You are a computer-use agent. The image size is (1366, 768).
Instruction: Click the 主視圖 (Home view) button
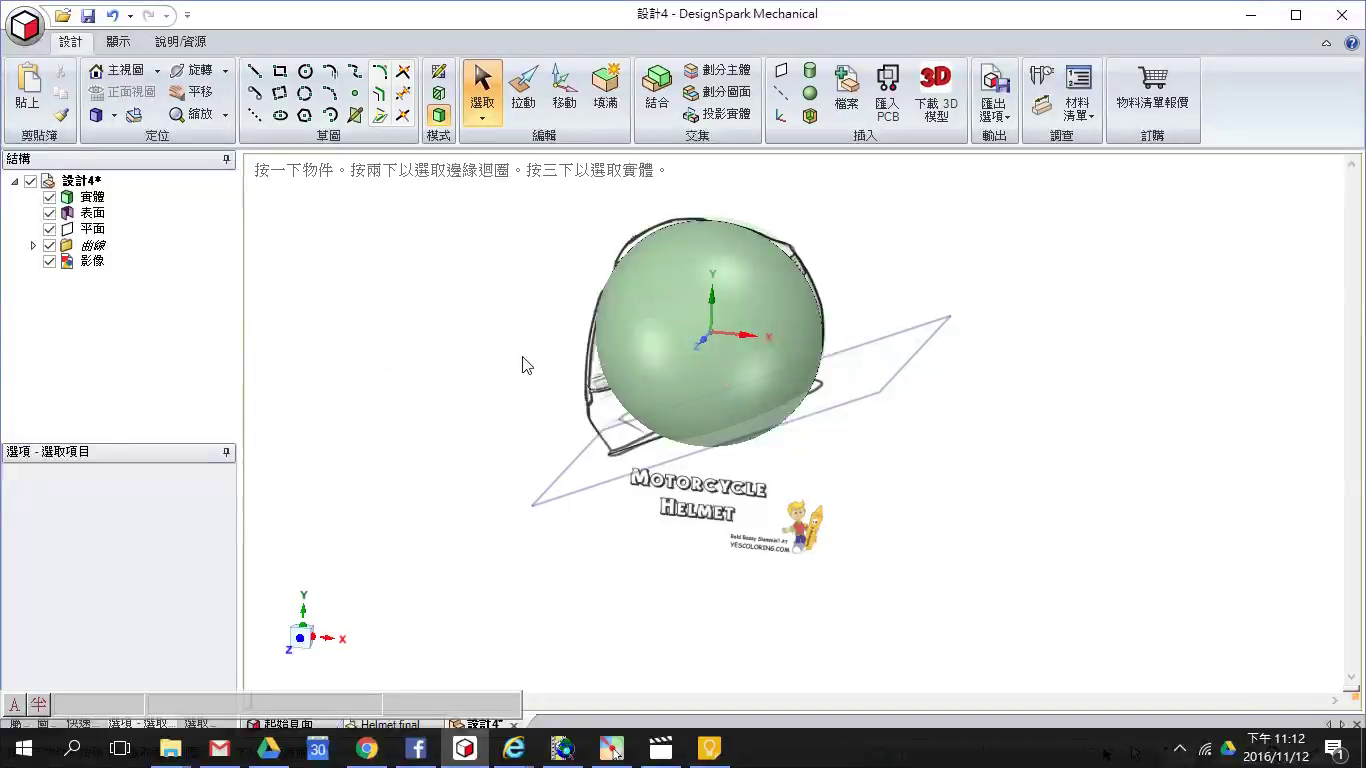[x=116, y=71]
